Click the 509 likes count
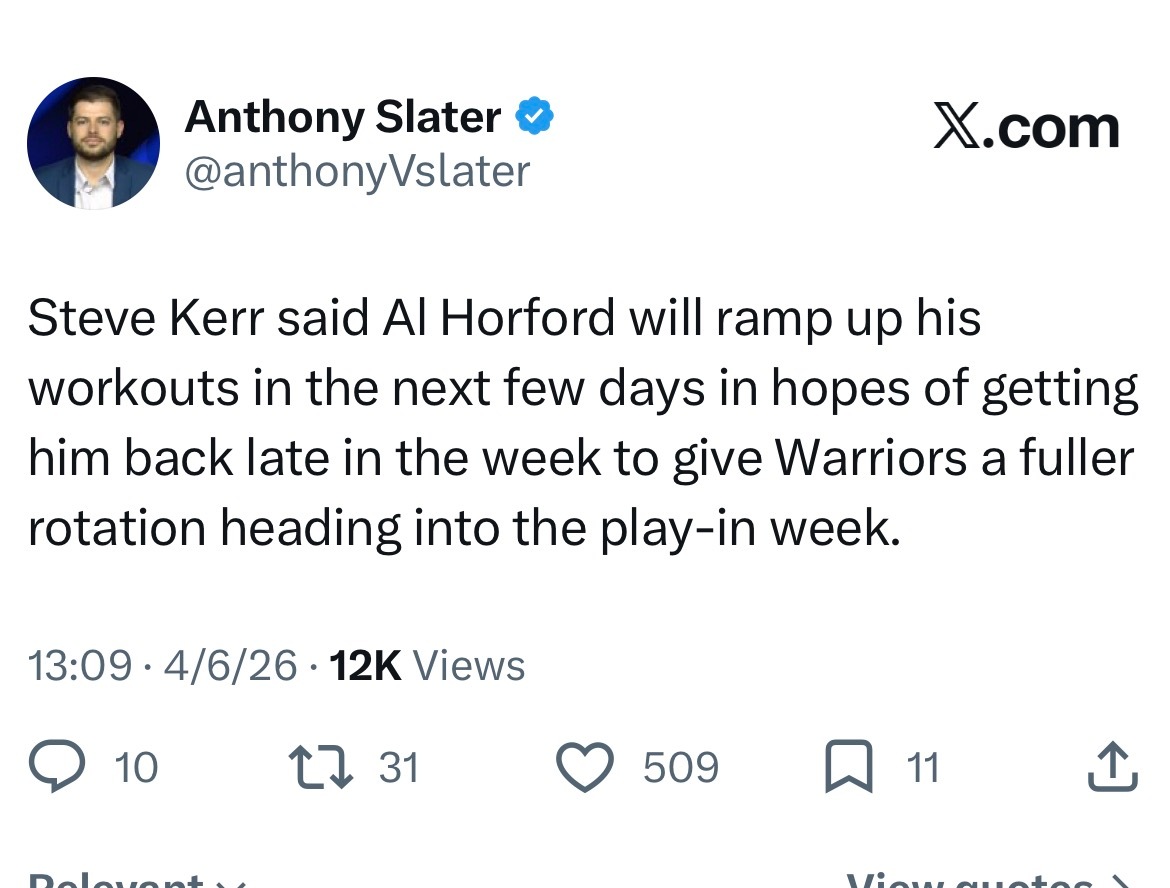The width and height of the screenshot is (1170, 888). pyautogui.click(x=680, y=768)
